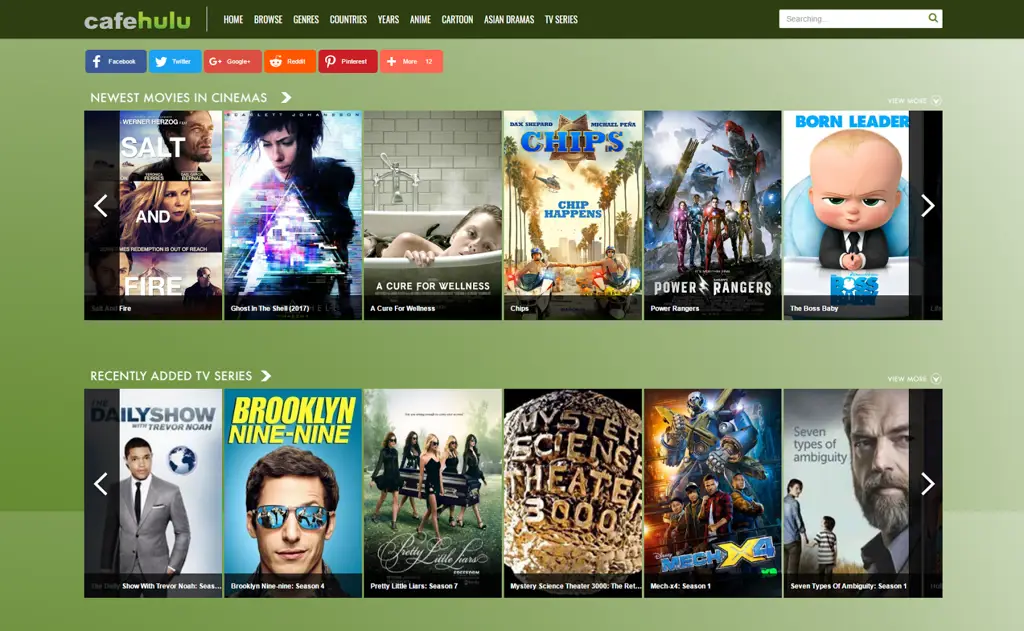
Task: Open the Asian Dramas menu item
Action: click(509, 20)
